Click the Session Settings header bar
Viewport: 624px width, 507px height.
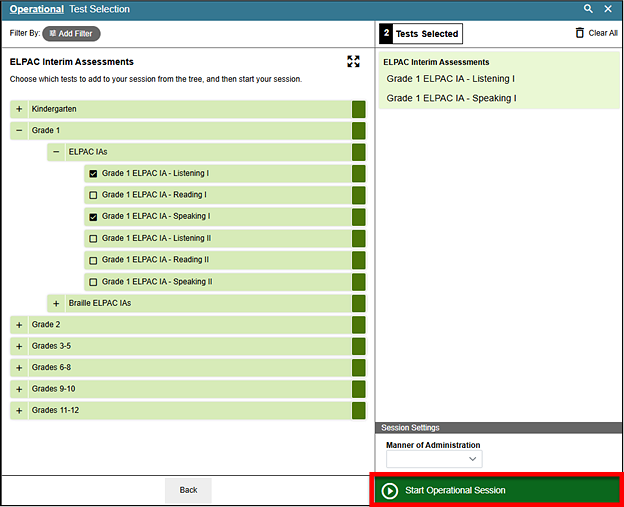499,428
